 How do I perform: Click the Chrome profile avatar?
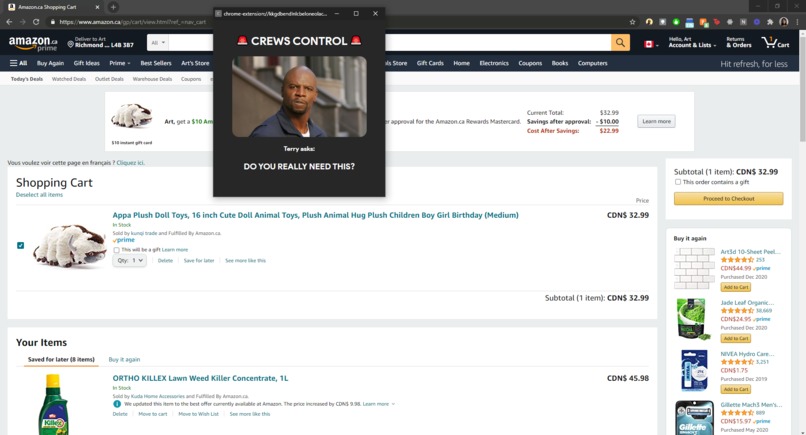pyautogui.click(x=784, y=22)
